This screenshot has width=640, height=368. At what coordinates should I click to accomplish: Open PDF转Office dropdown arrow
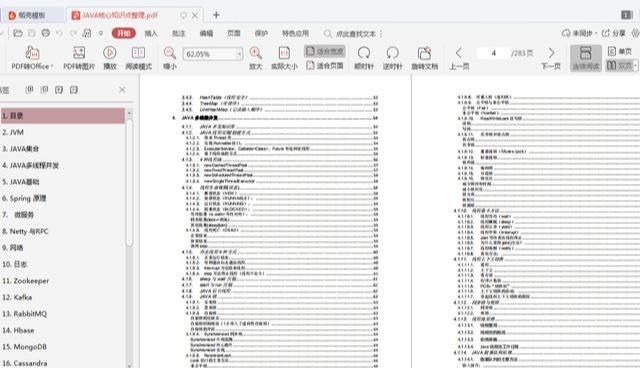52,67
